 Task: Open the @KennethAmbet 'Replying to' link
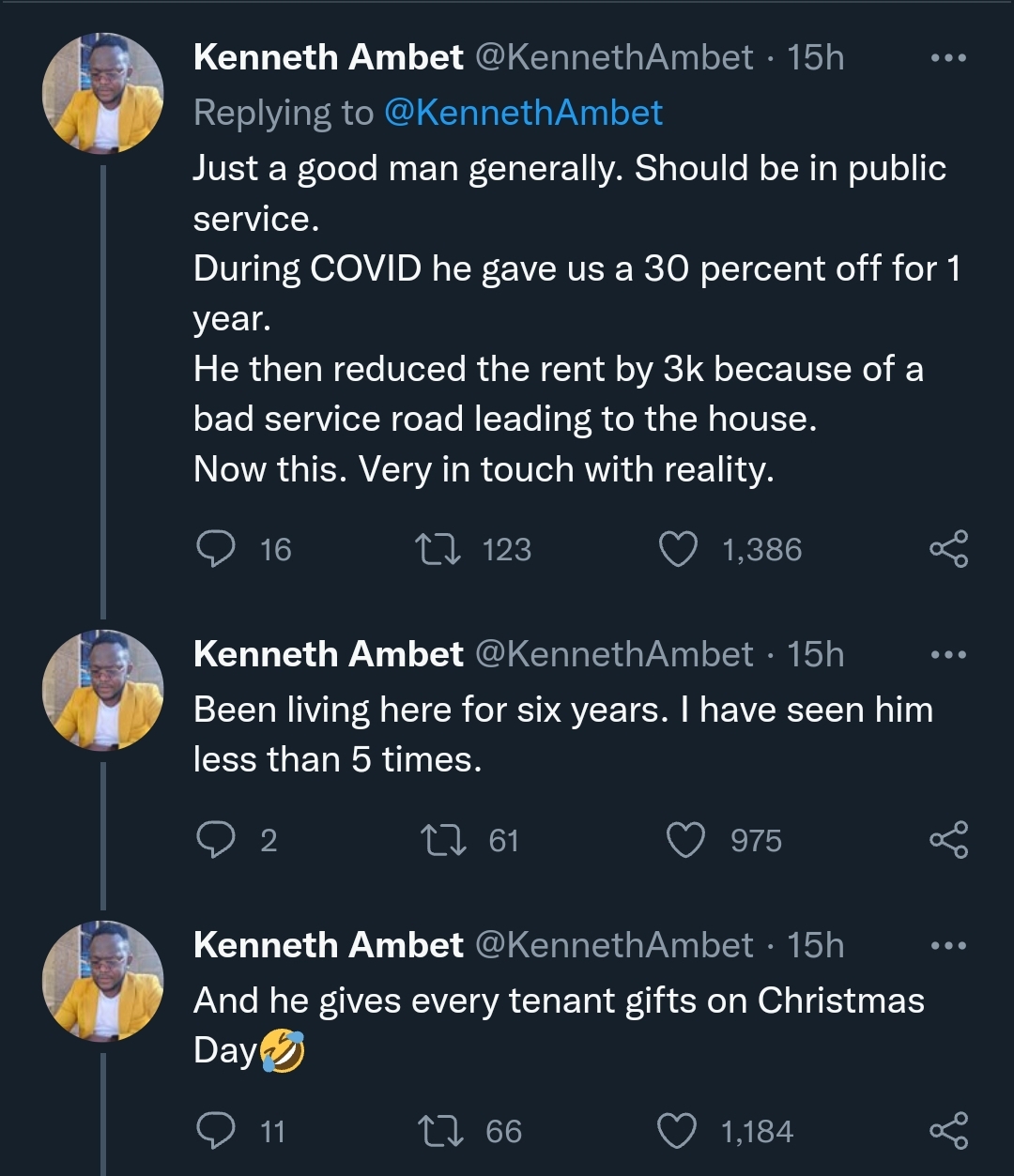click(x=523, y=113)
